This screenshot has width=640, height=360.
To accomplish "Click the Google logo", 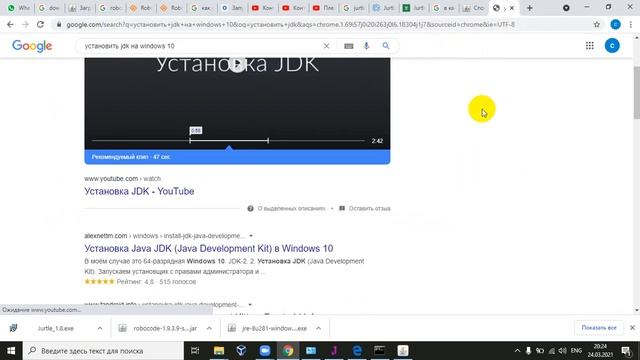I will (32, 46).
